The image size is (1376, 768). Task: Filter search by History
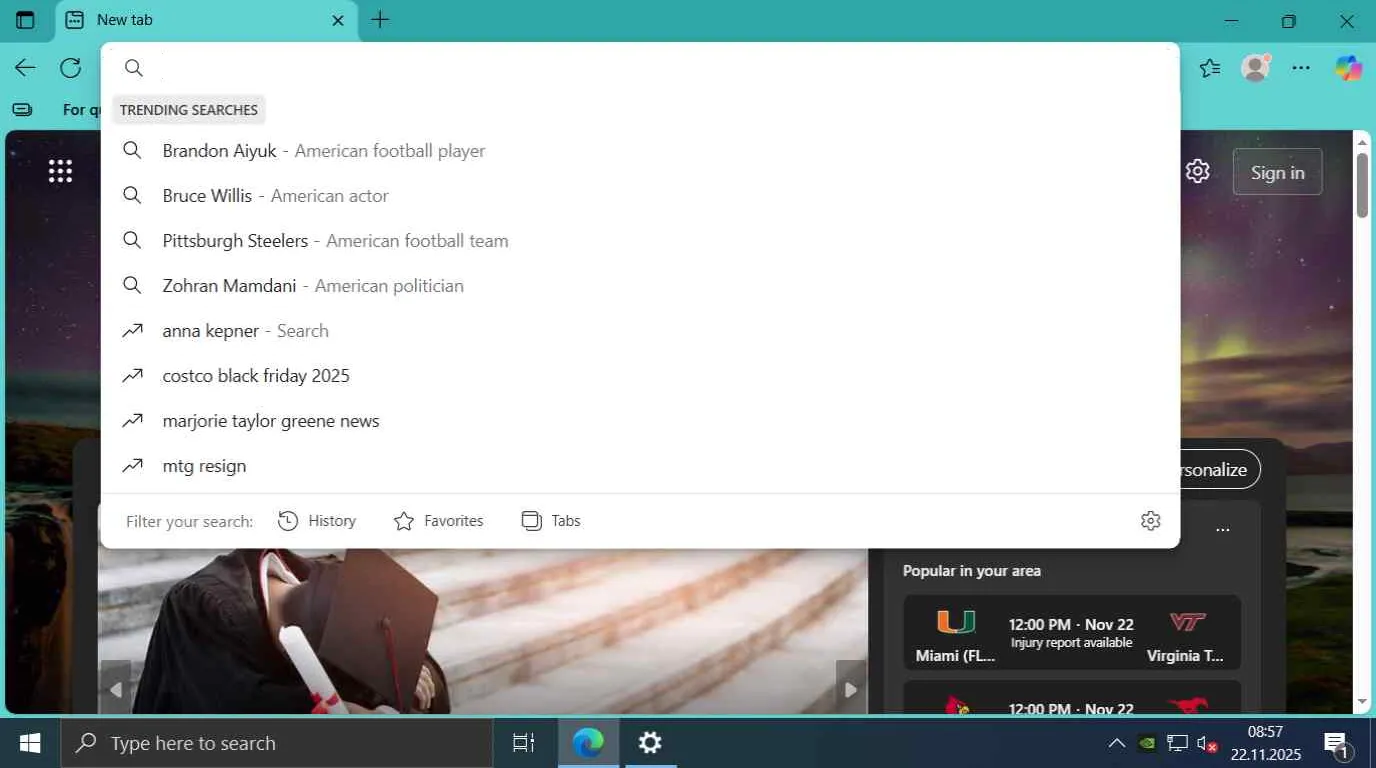[317, 521]
